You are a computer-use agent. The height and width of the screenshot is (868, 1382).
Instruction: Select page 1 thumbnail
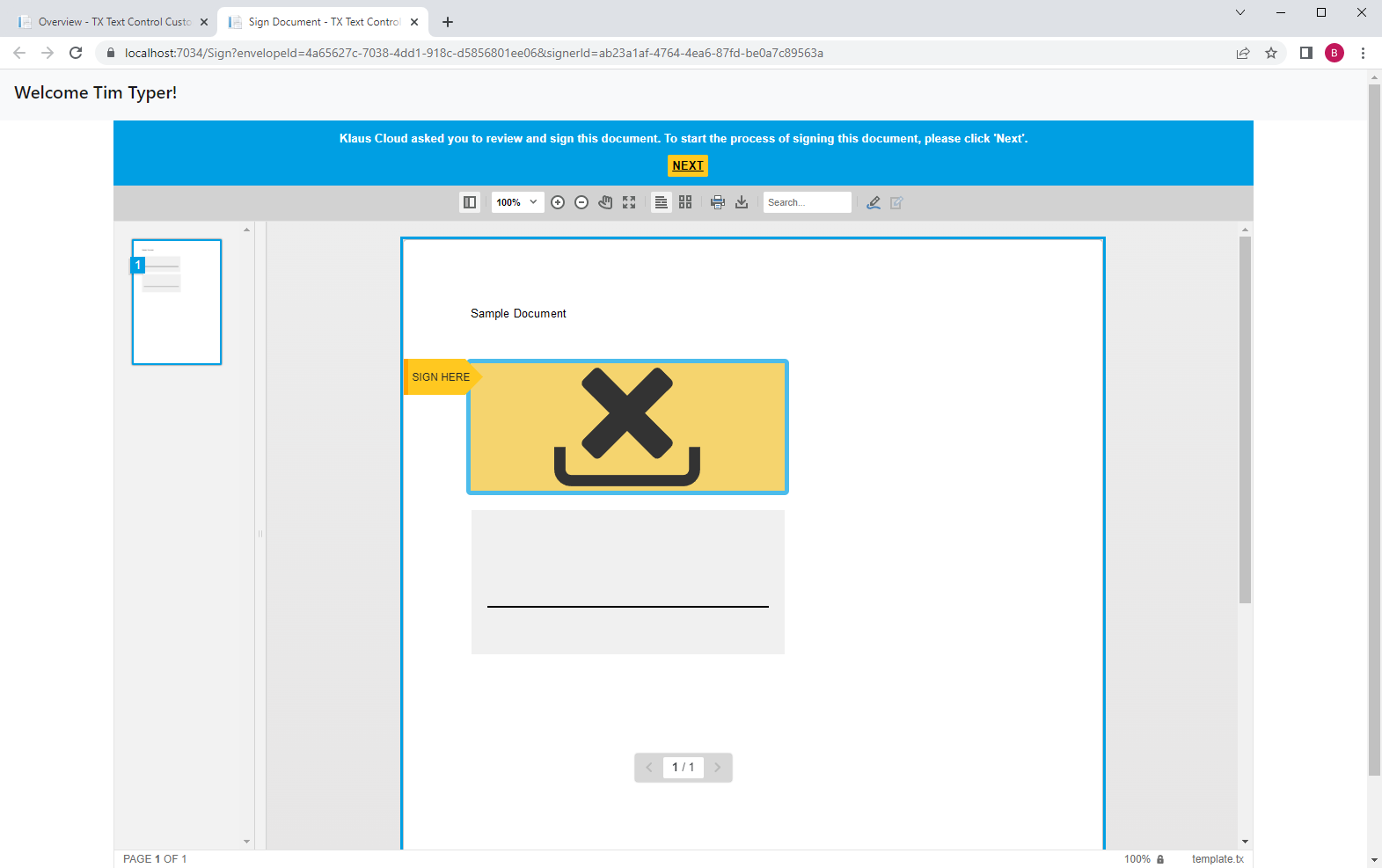[x=177, y=302]
